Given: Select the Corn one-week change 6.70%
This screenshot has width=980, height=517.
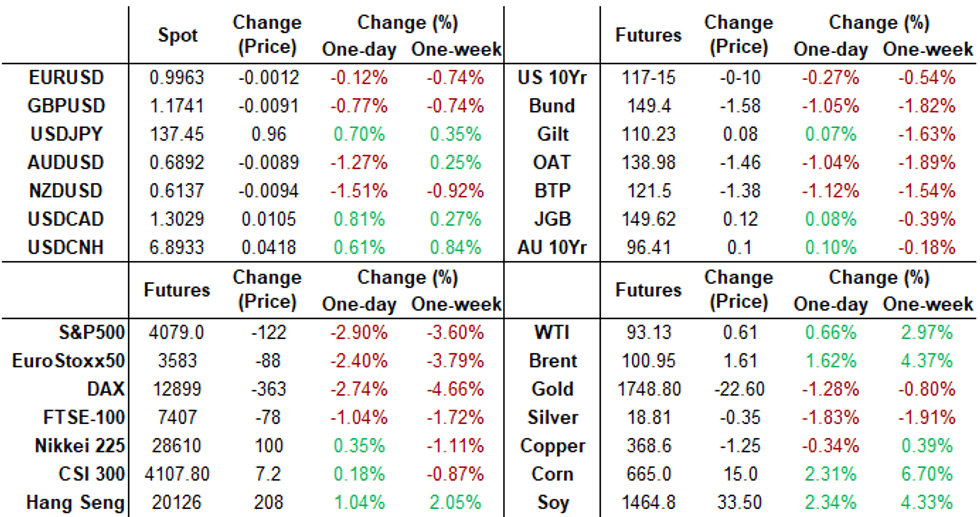Looking at the screenshot, I should [925, 475].
